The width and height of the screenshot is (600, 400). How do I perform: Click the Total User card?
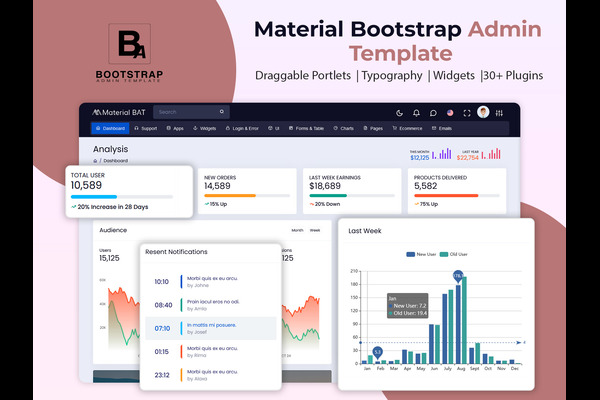point(129,192)
